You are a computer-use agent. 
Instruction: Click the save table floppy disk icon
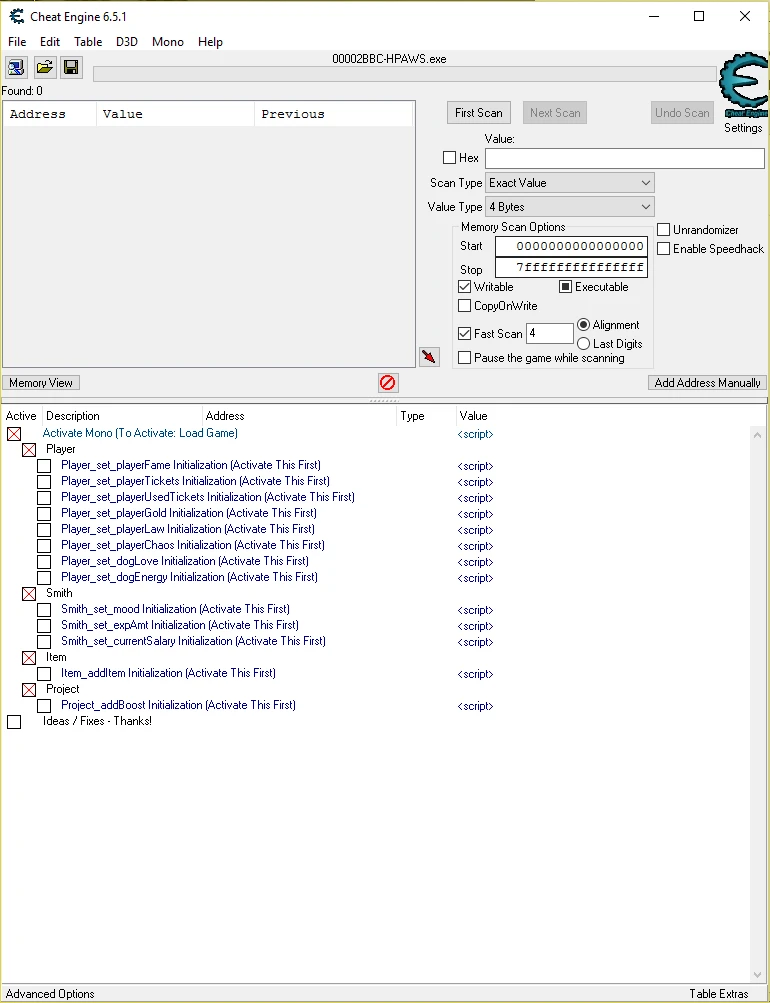coord(71,67)
